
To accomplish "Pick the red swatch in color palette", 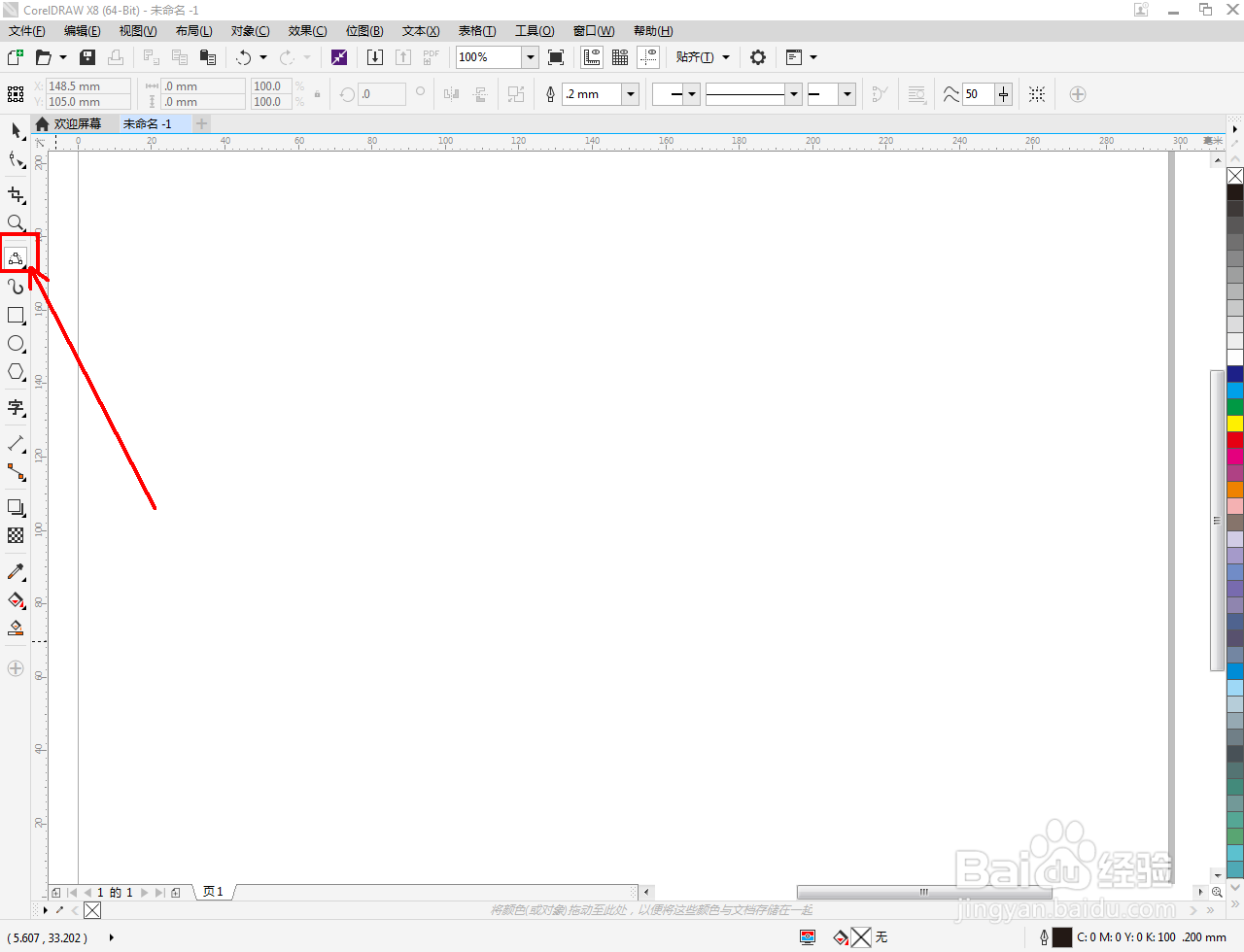I will pyautogui.click(x=1235, y=440).
